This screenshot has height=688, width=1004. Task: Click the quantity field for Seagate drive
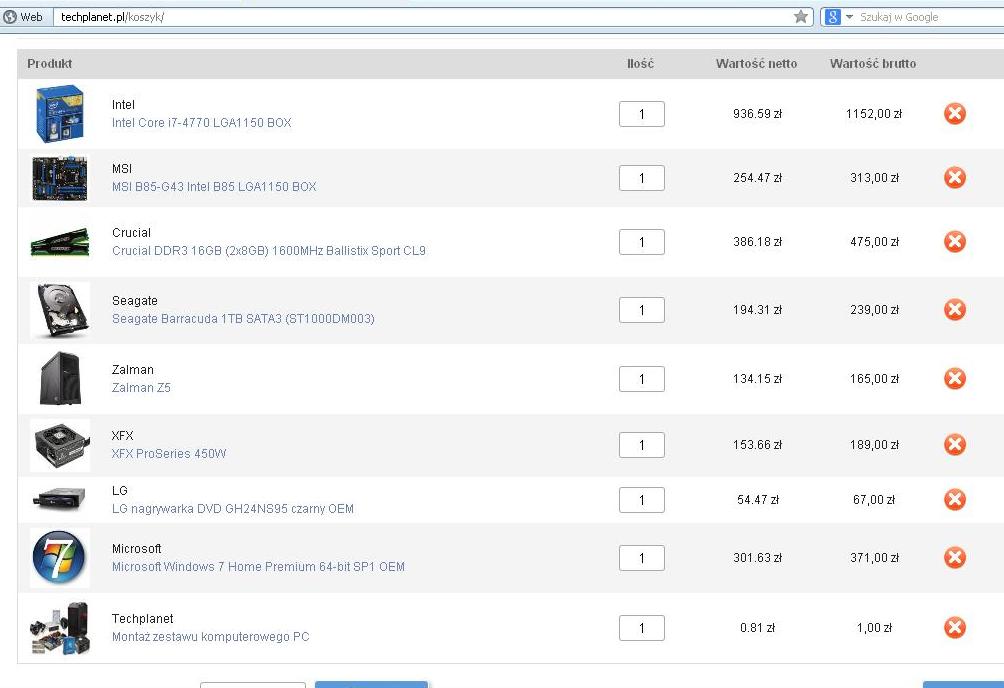coord(642,310)
